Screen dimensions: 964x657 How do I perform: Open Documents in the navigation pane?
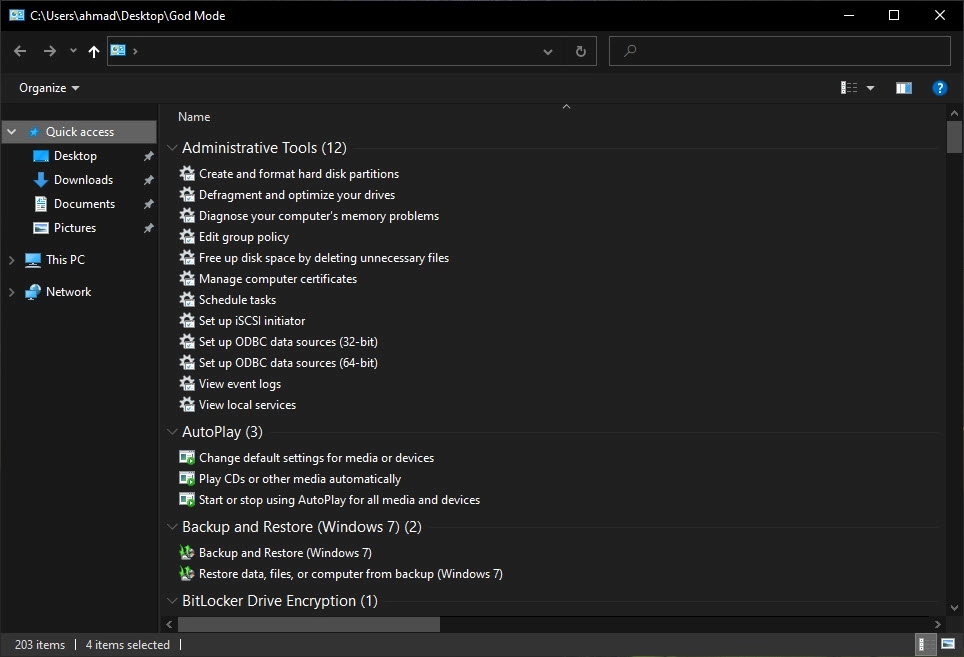click(84, 203)
